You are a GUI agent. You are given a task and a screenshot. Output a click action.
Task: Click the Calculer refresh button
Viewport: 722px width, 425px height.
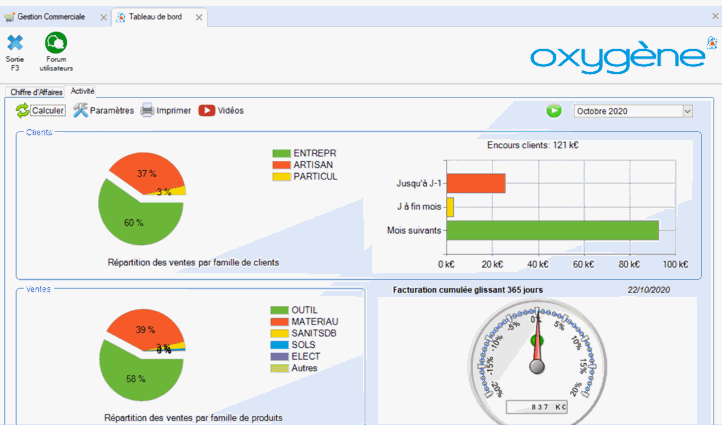[41, 111]
